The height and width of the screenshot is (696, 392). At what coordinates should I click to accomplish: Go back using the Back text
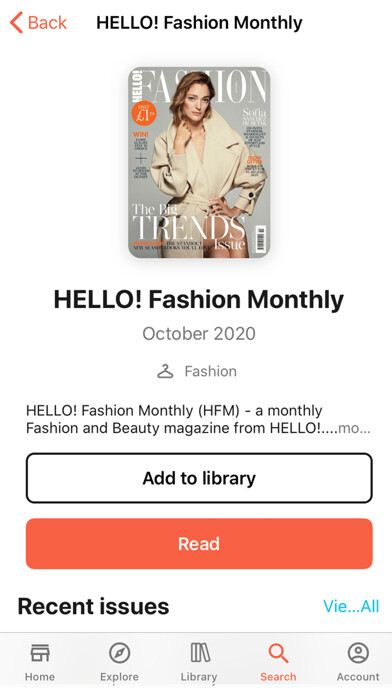(x=47, y=23)
